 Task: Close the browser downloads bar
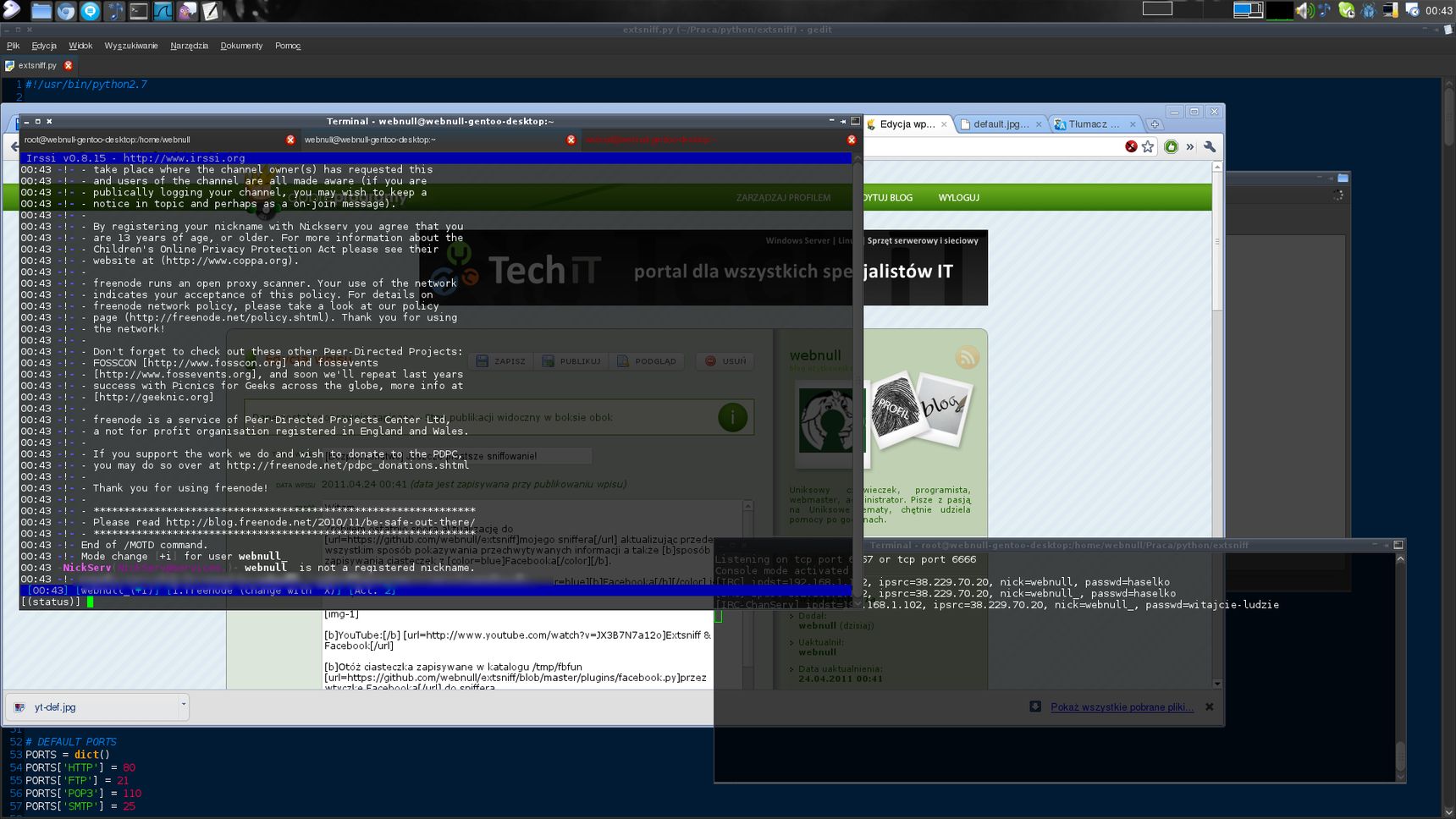1209,706
